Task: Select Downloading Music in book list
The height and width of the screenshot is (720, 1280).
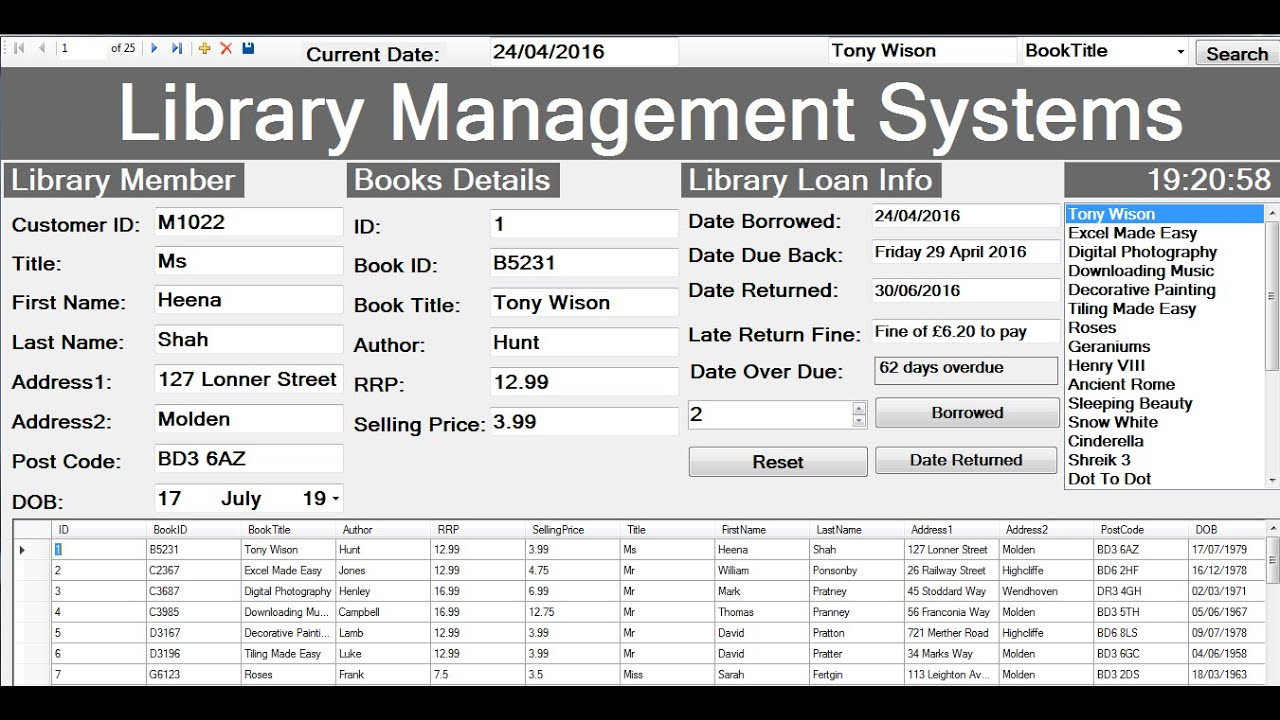Action: click(x=1165, y=271)
